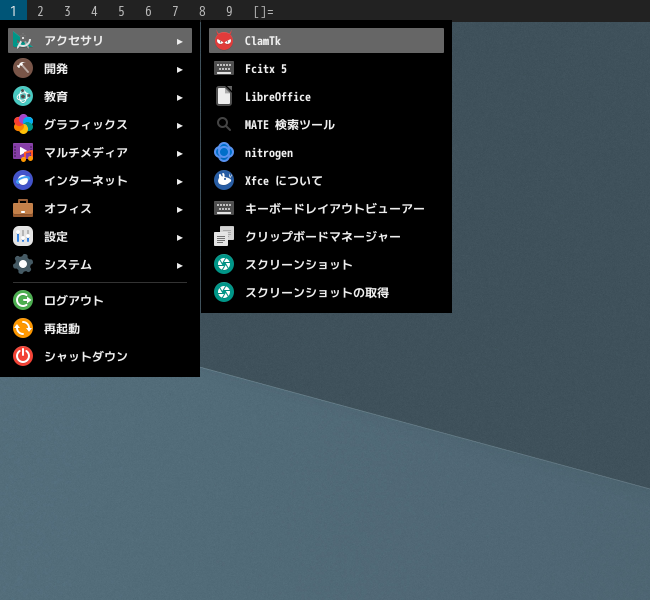Click the LibreOffice document icon

pyautogui.click(x=224, y=96)
